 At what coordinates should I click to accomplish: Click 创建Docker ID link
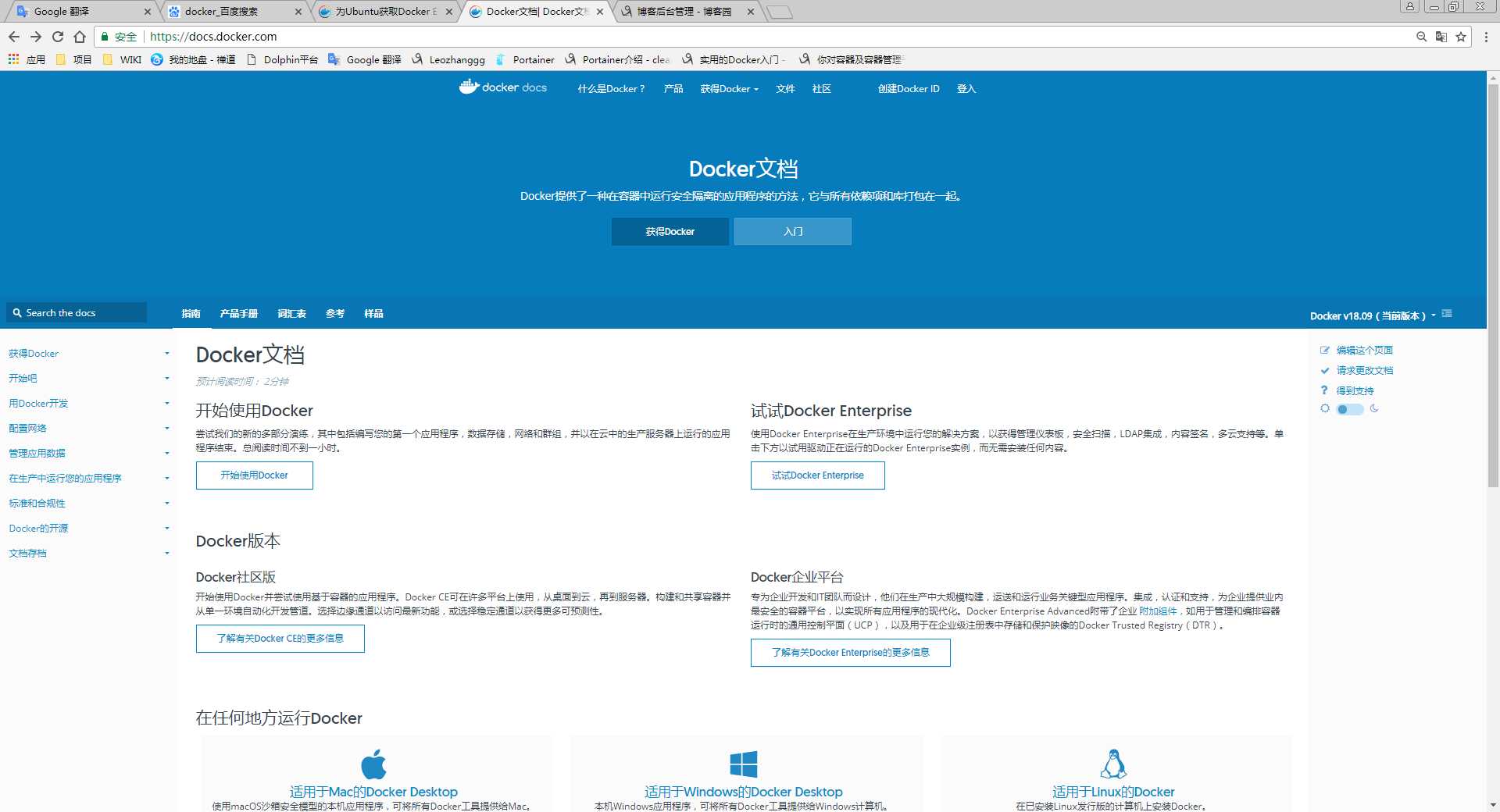908,89
